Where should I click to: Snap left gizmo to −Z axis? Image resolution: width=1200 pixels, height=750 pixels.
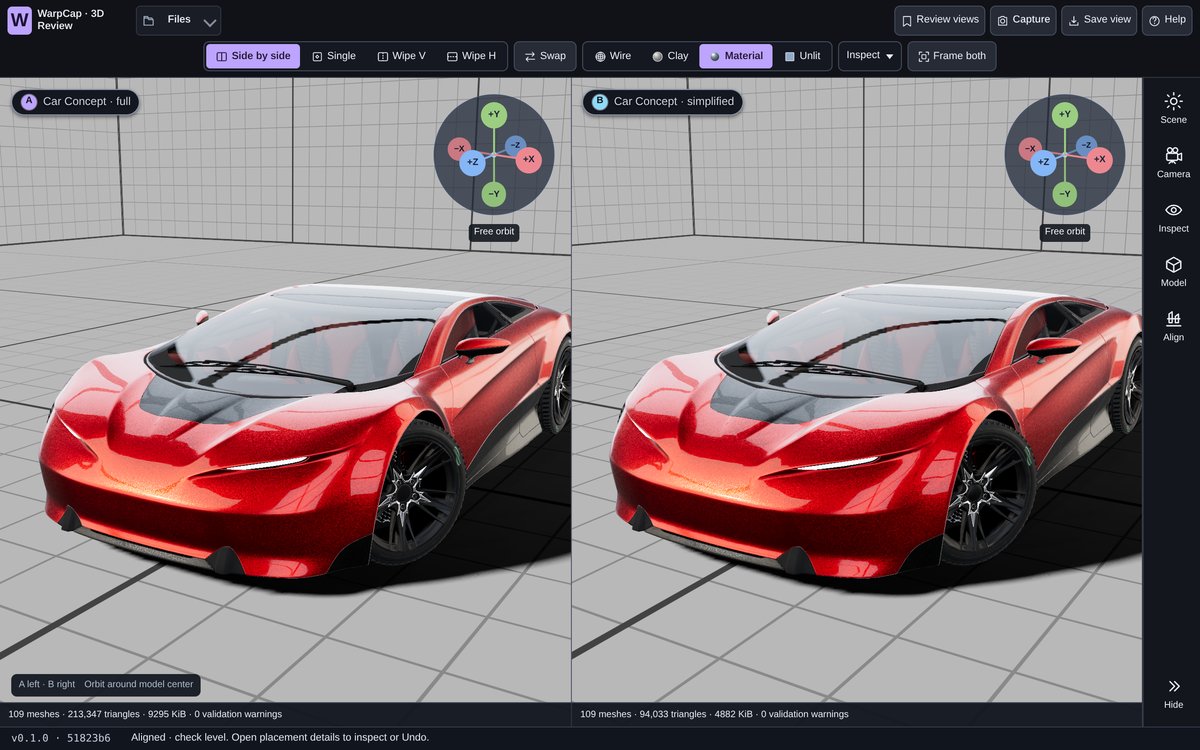click(x=514, y=146)
